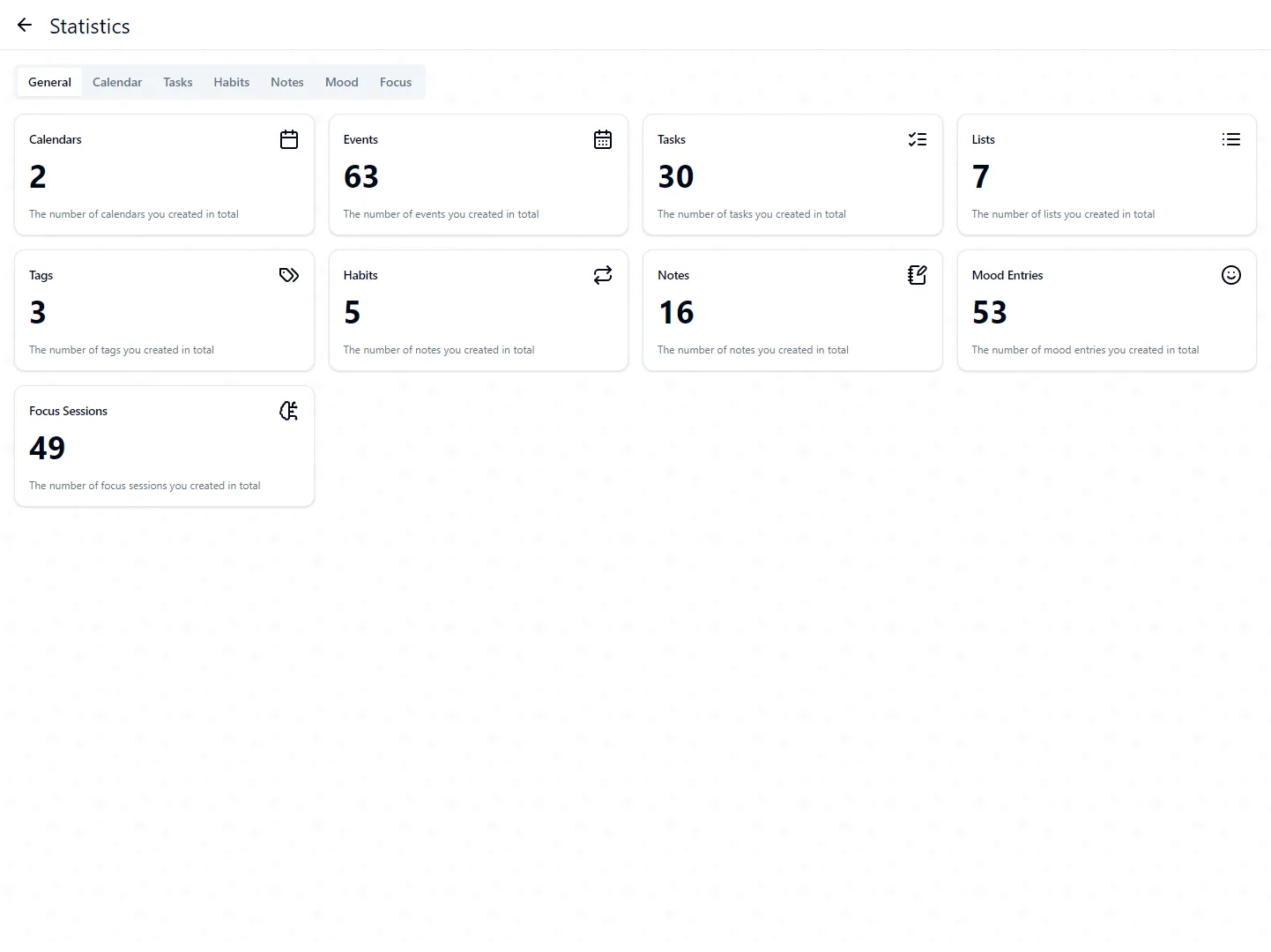The width and height of the screenshot is (1271, 952).
Task: Click the events calendar grid icon
Action: [x=603, y=139]
